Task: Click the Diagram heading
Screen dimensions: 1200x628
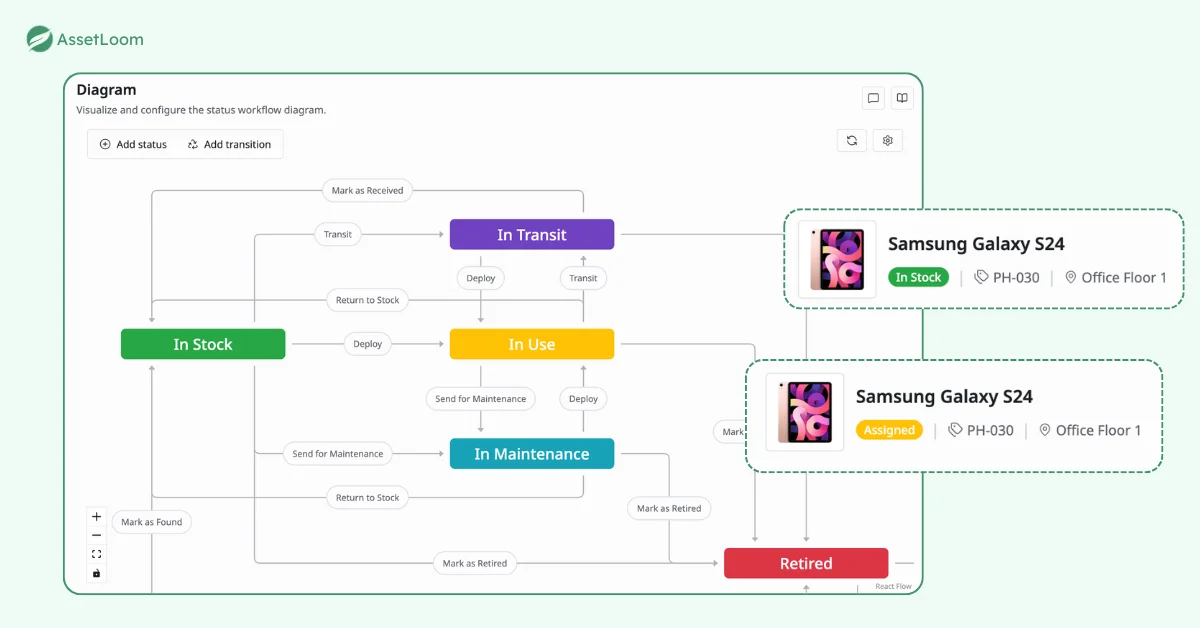Action: coord(106,90)
